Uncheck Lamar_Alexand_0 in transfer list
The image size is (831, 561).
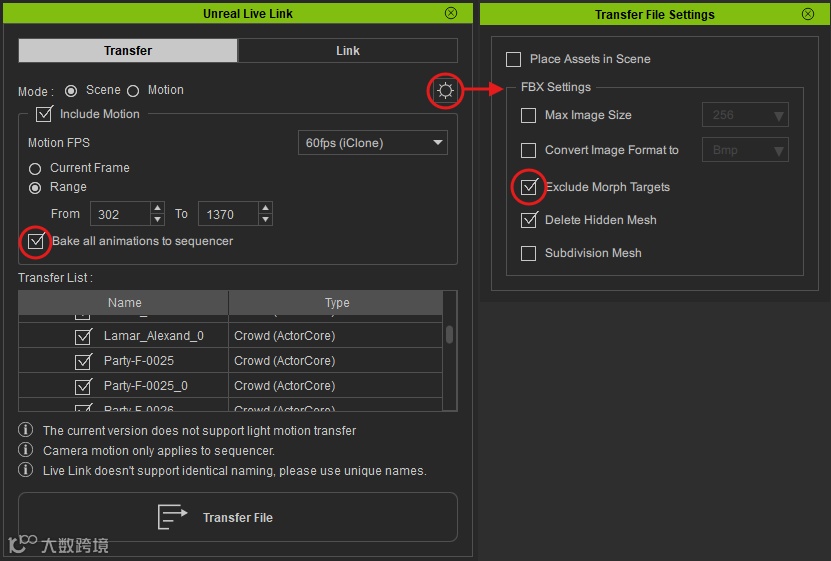click(83, 336)
